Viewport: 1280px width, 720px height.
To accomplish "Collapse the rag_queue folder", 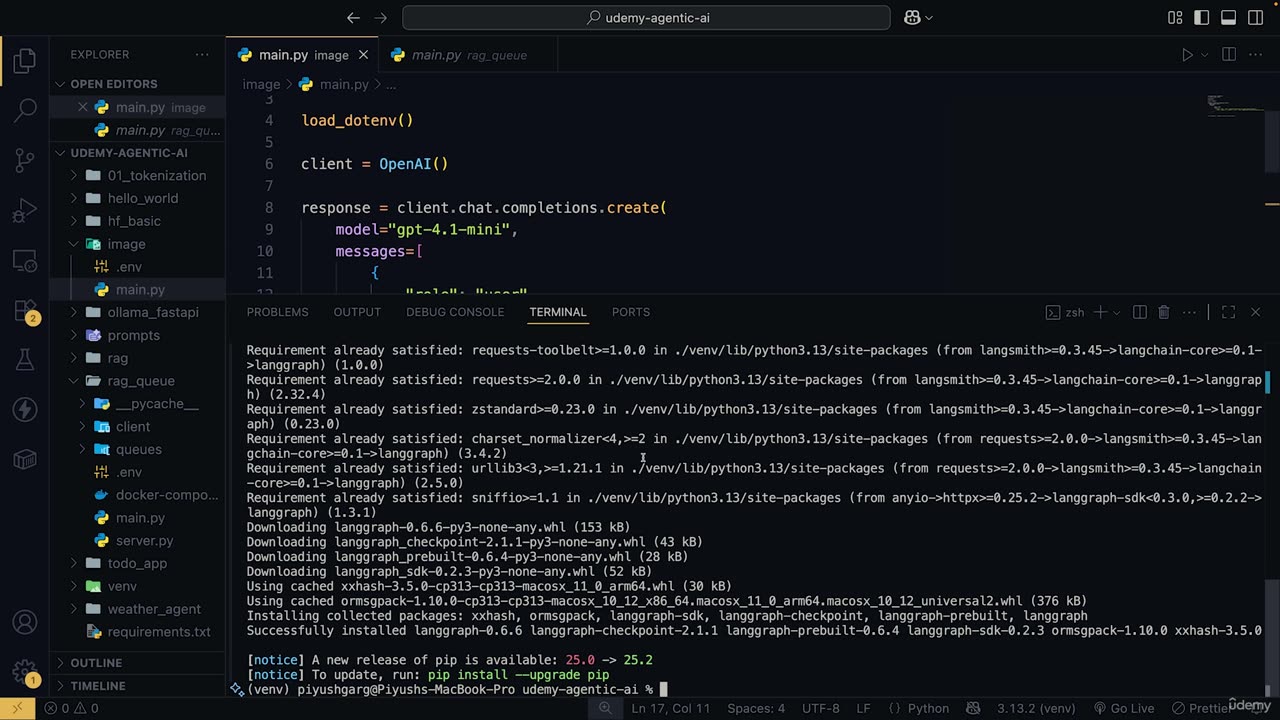I will (x=137, y=381).
